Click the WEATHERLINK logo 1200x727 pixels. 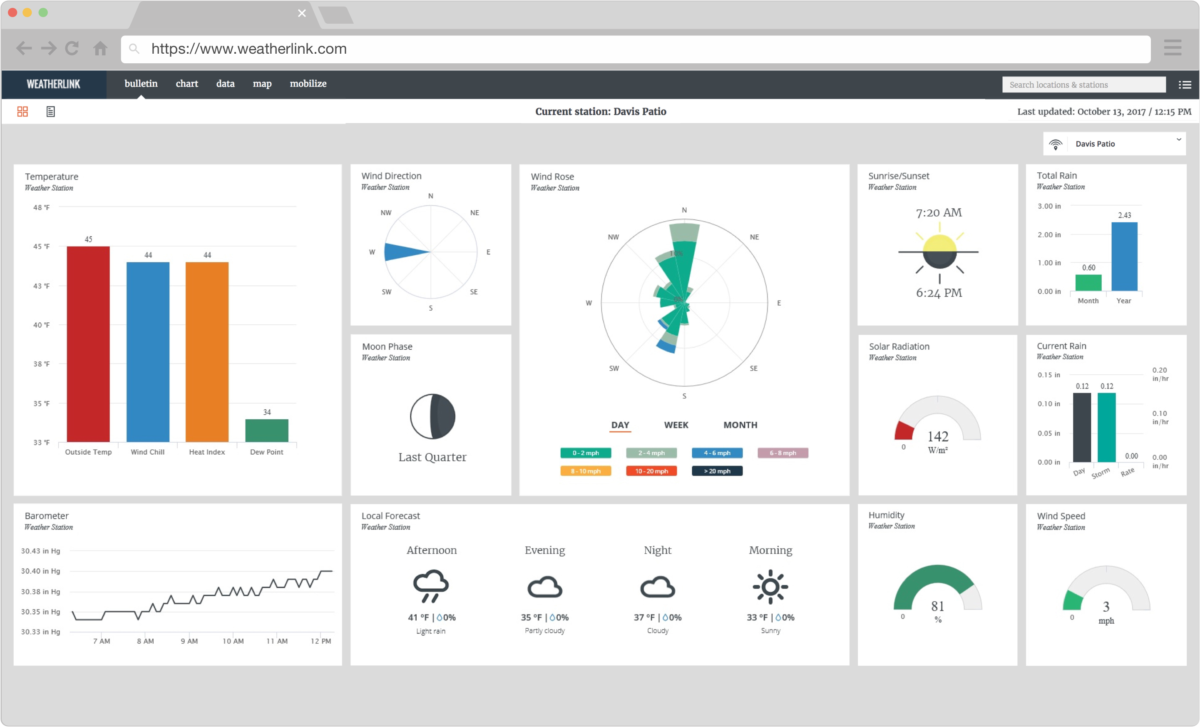pos(54,84)
